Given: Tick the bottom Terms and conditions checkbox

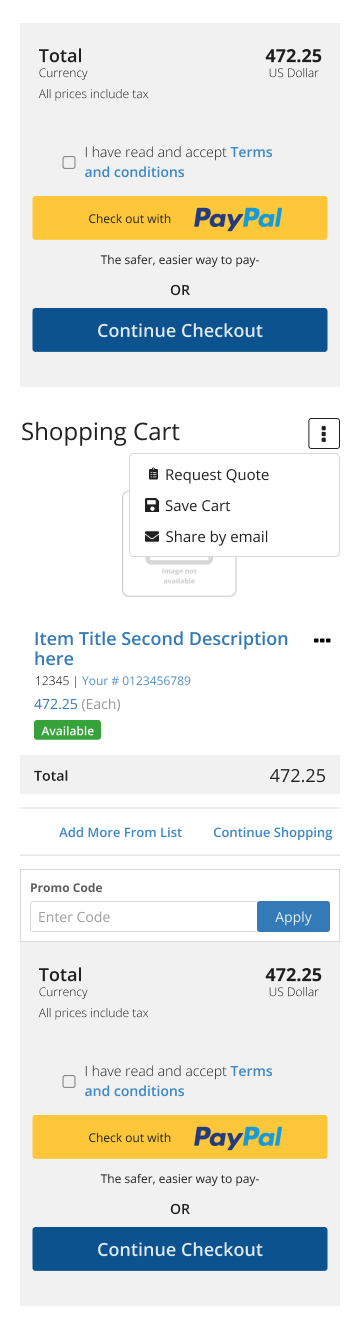Looking at the screenshot, I should click(69, 1081).
